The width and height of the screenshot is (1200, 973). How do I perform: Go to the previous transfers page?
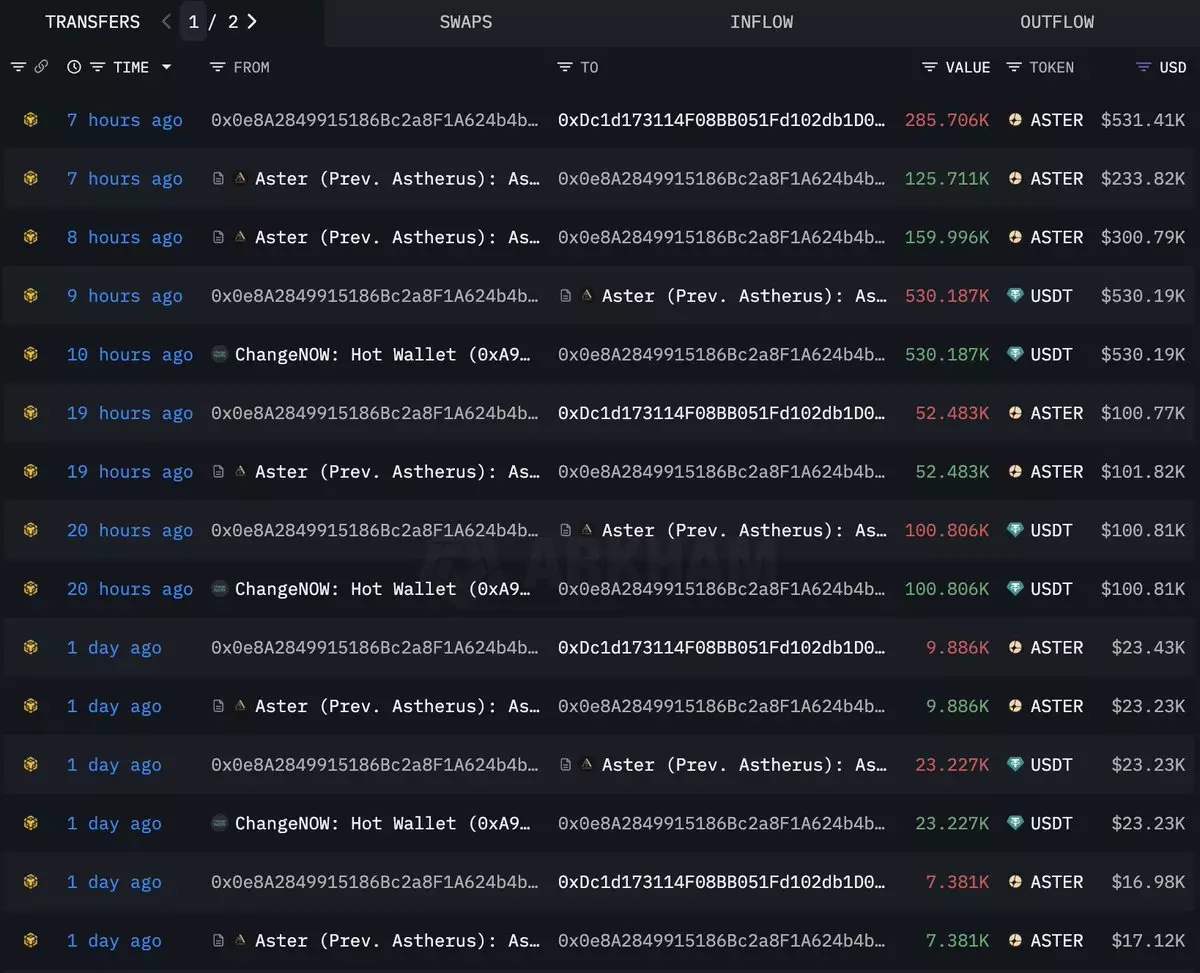click(166, 21)
